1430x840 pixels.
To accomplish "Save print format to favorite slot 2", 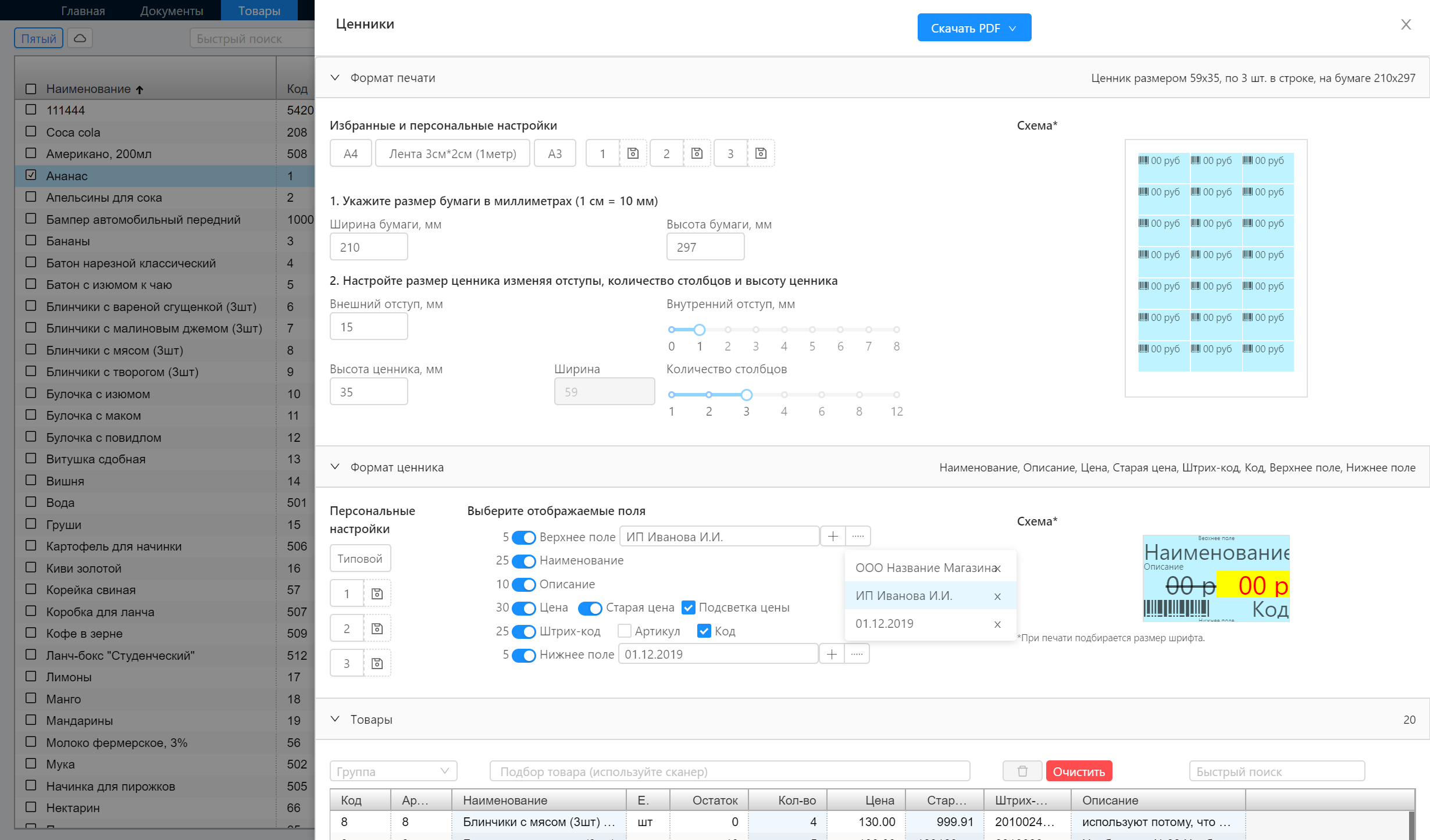I will pyautogui.click(x=697, y=153).
